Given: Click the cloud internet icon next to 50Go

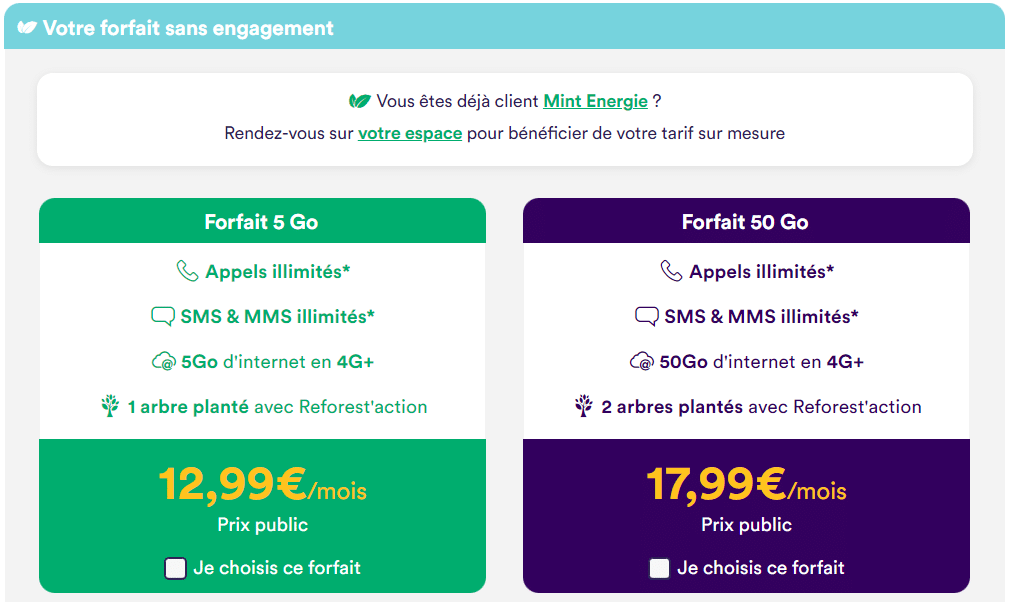Looking at the screenshot, I should click(642, 361).
